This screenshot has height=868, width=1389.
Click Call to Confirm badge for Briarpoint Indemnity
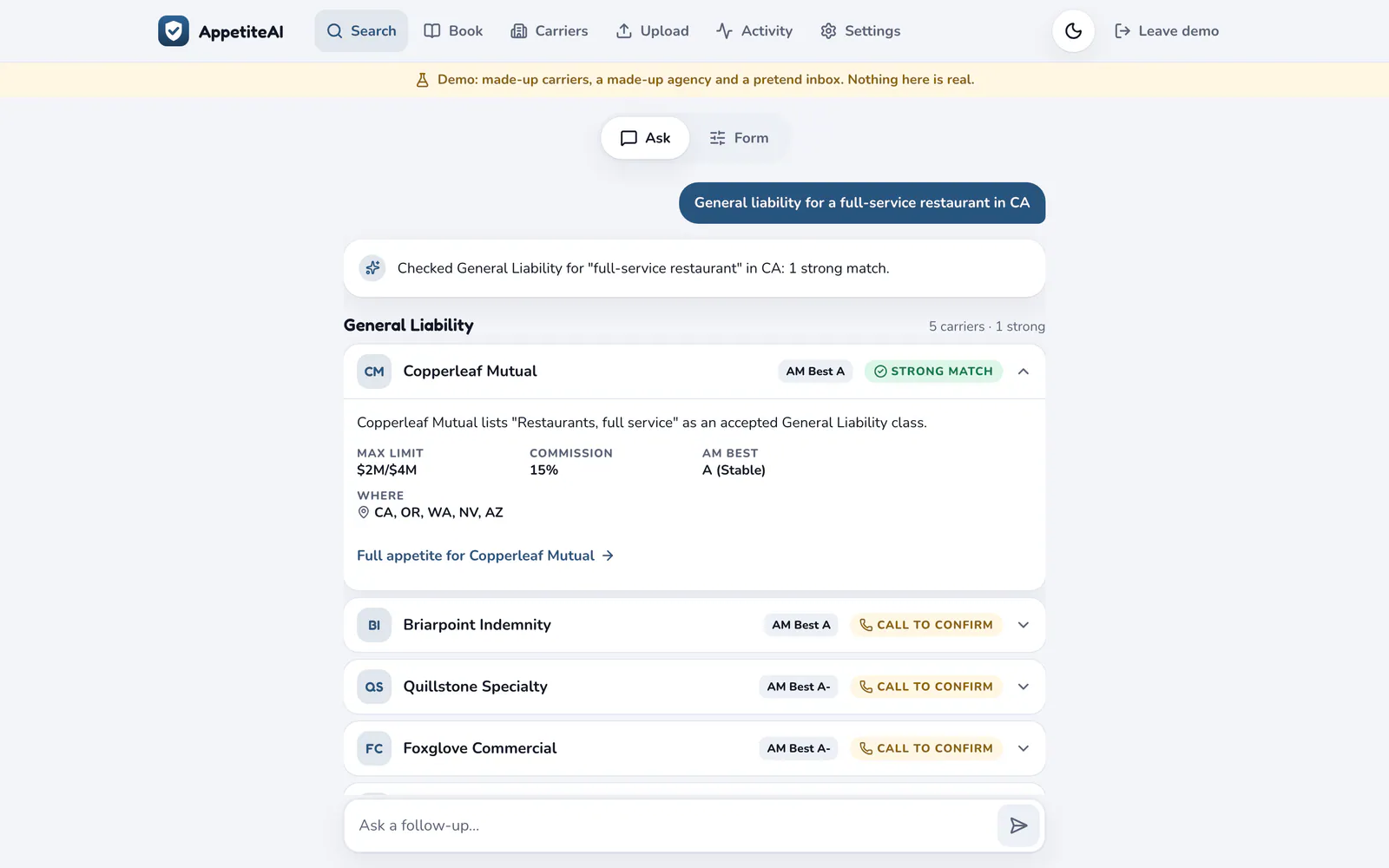point(926,625)
